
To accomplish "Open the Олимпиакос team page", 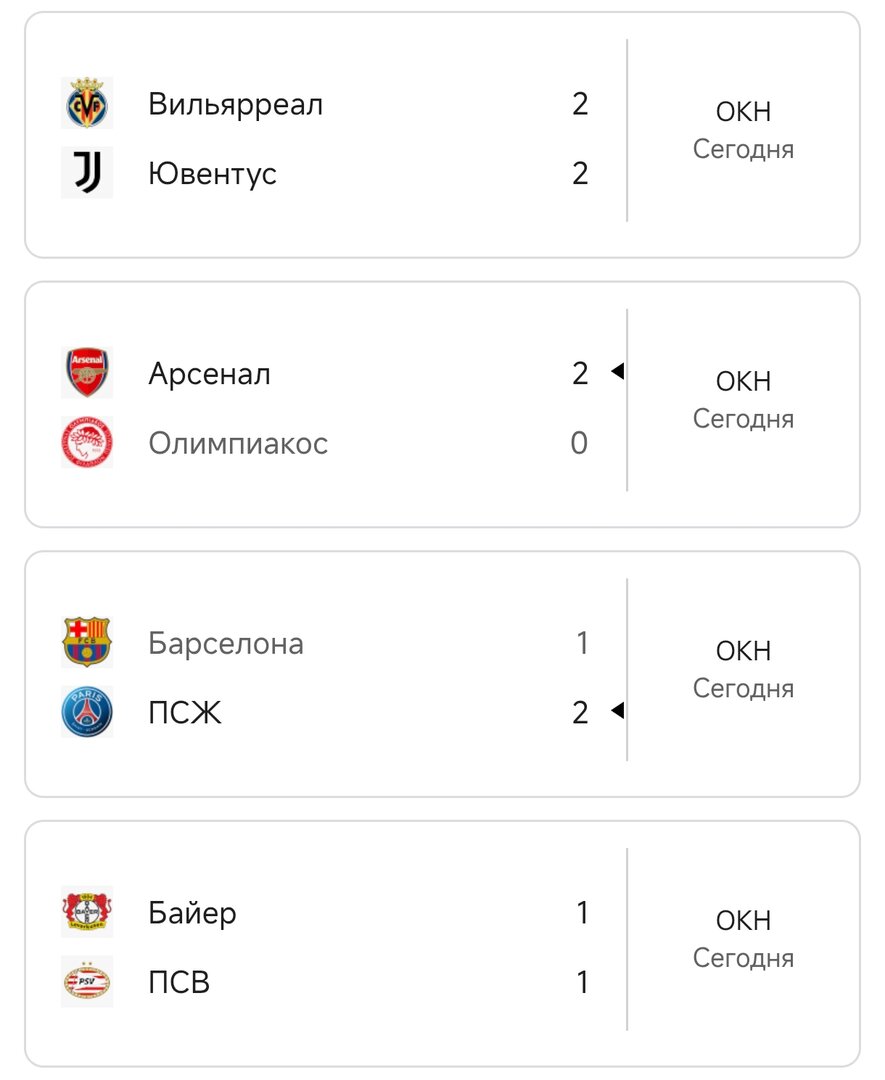I will coord(238,443).
